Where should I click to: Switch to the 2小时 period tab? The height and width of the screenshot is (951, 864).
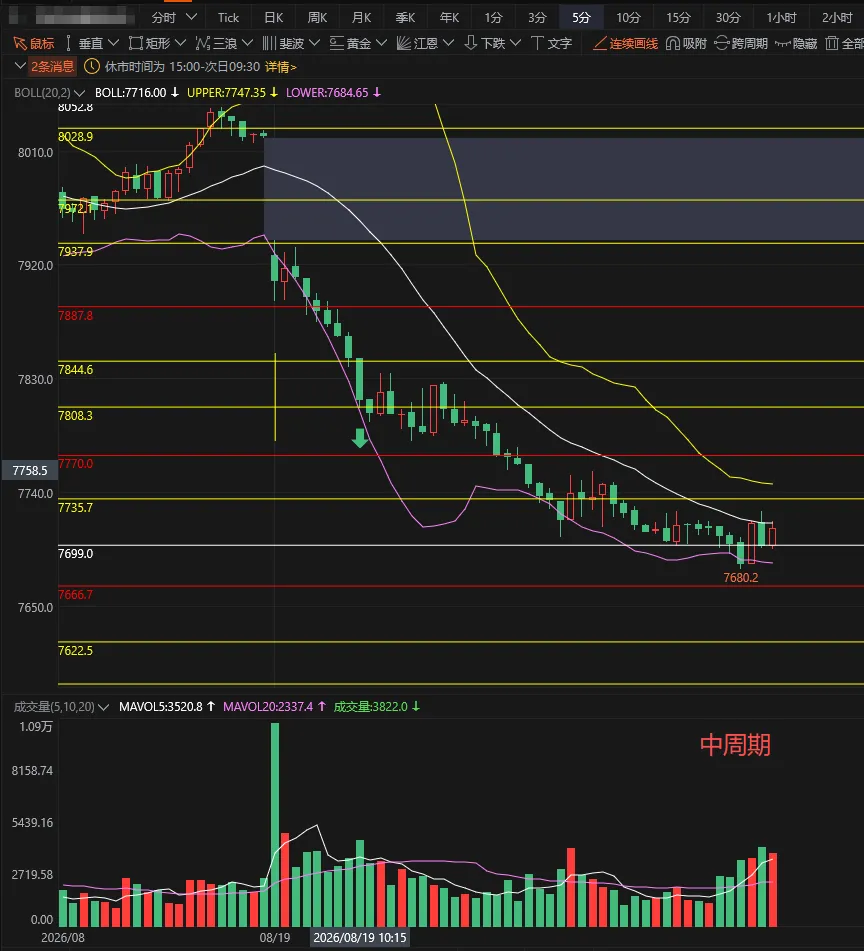point(837,18)
